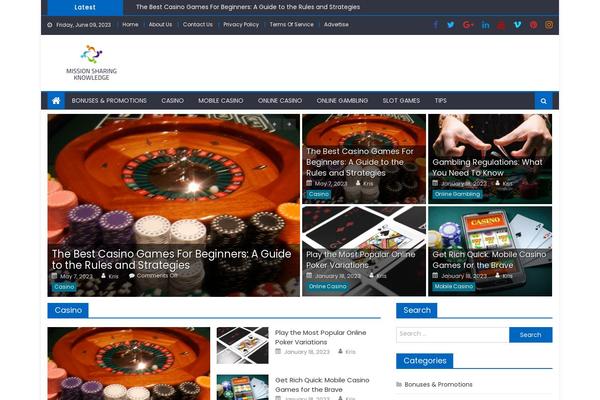Click the home icon in navigation bar
The width and height of the screenshot is (600, 400).
[x=56, y=101]
